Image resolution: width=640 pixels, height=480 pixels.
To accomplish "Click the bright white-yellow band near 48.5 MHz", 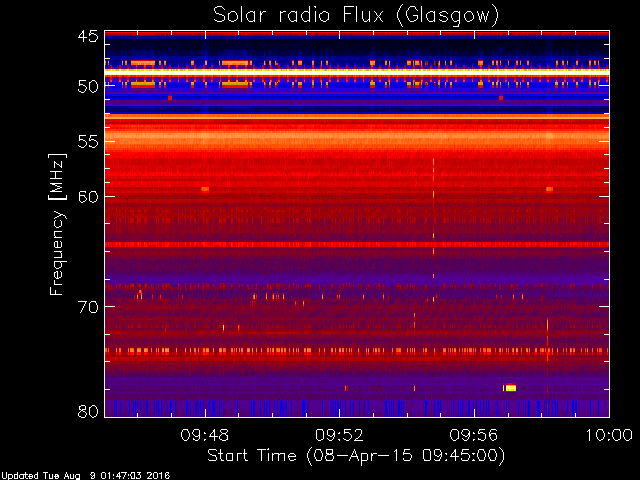I will pos(357,72).
